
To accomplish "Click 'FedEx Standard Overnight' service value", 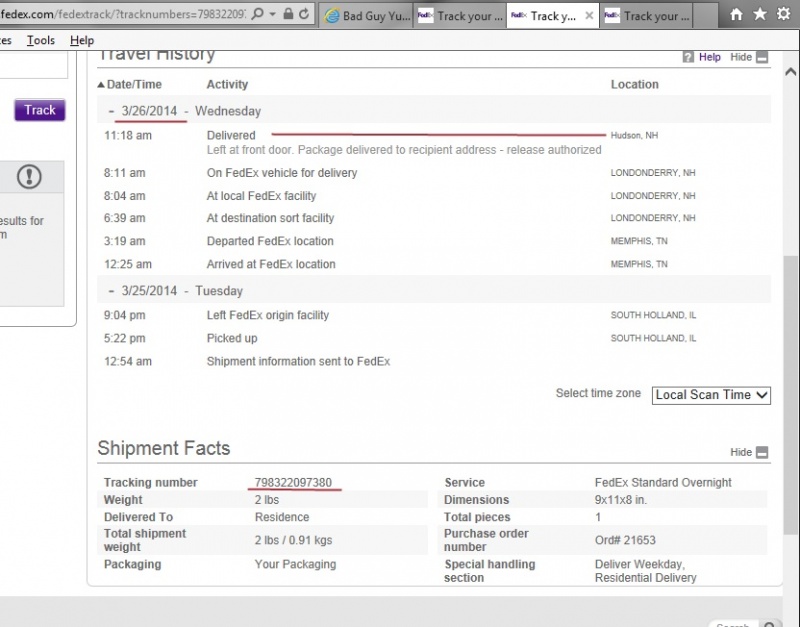I will click(x=663, y=483).
